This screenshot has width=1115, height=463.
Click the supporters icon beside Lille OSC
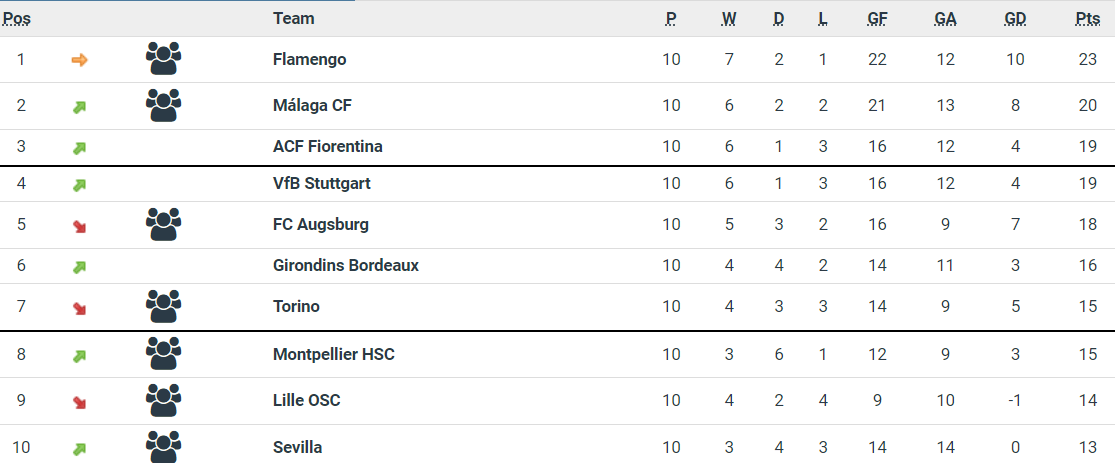click(163, 400)
